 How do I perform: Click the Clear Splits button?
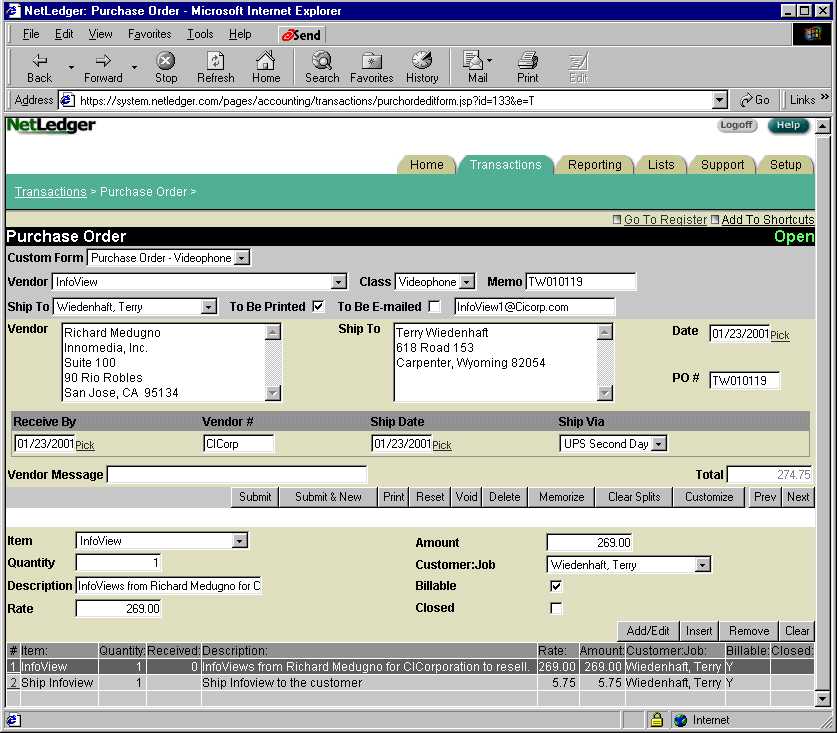634,497
